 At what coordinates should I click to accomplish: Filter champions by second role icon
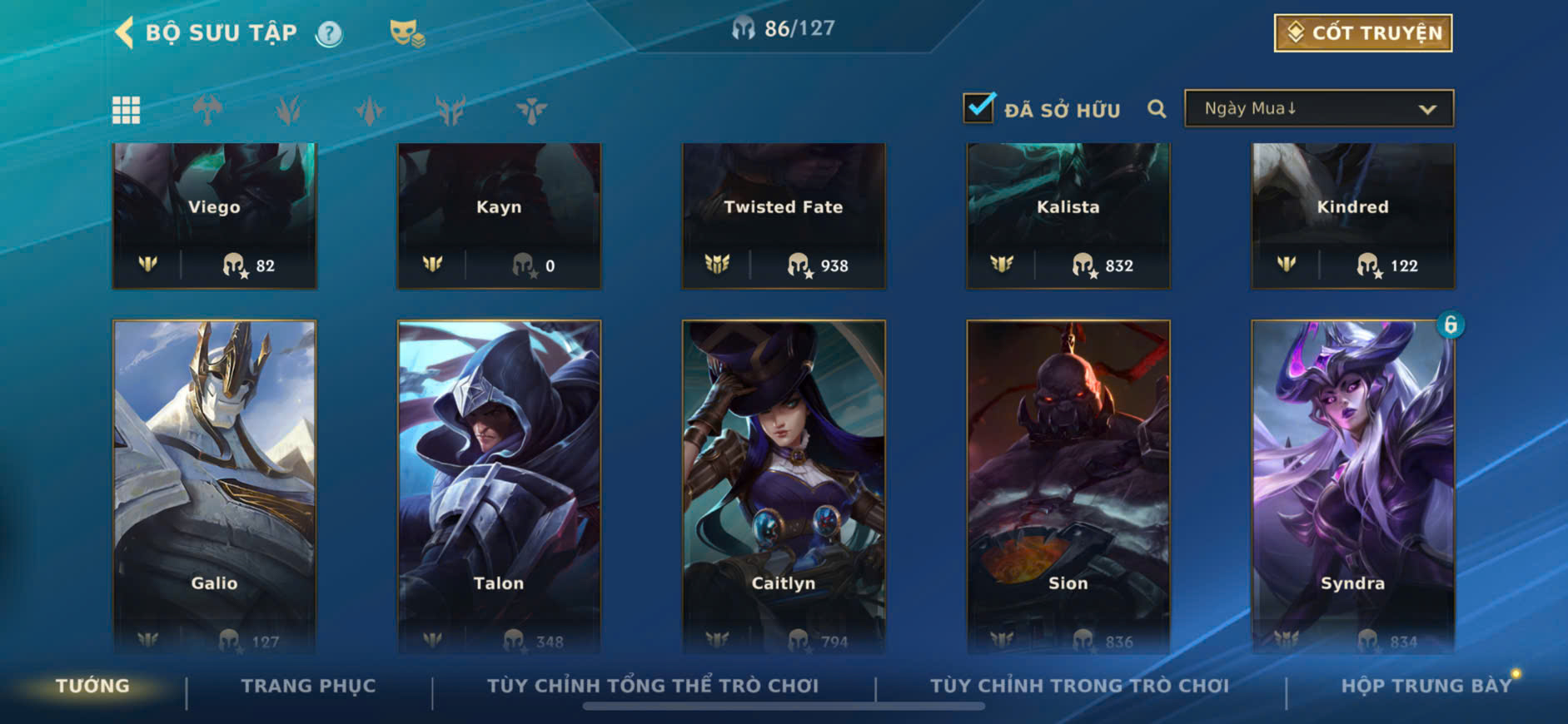[x=288, y=110]
